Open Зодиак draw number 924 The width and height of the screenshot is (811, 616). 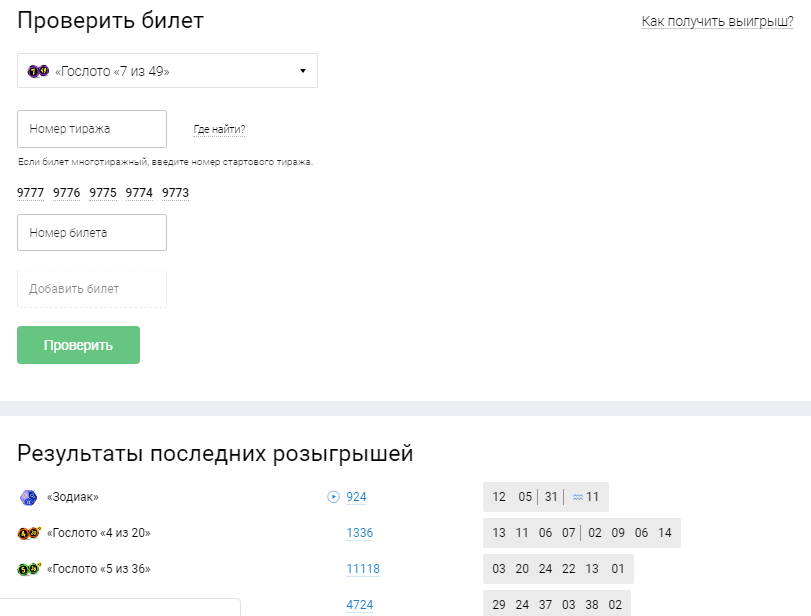(356, 497)
